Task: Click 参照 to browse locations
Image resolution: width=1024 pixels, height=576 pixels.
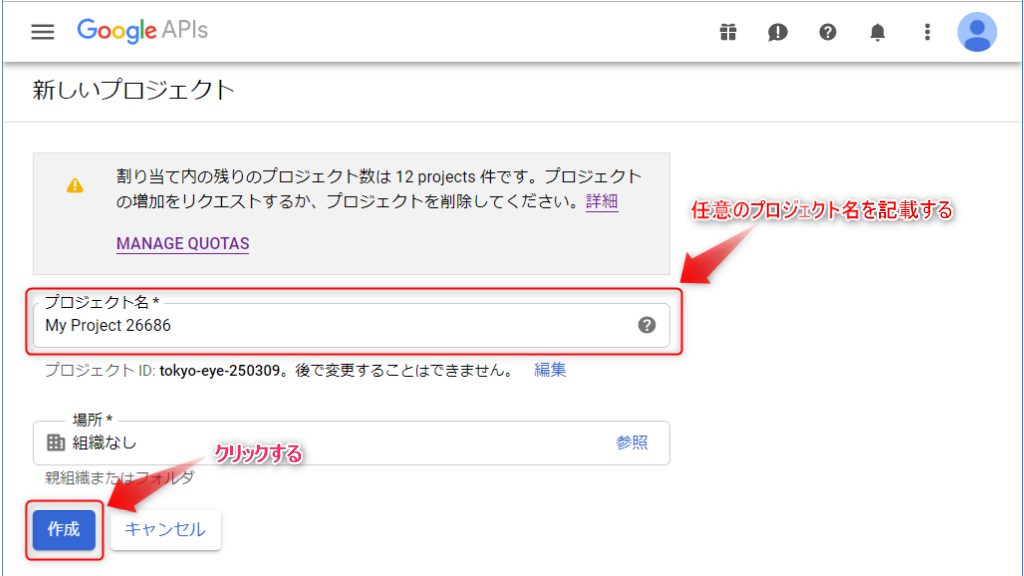Action: 631,443
